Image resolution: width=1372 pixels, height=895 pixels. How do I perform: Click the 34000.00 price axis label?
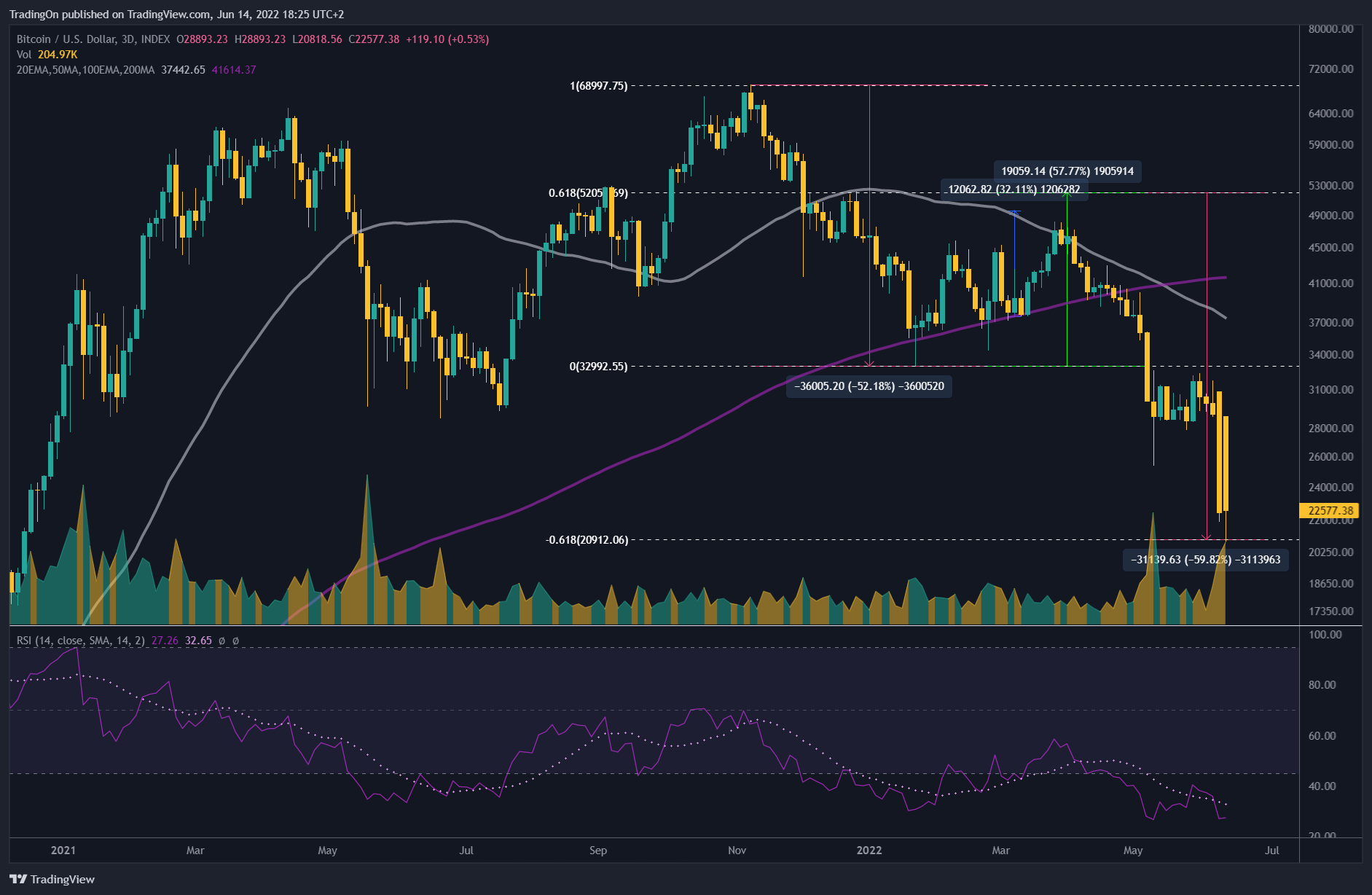[x=1331, y=355]
